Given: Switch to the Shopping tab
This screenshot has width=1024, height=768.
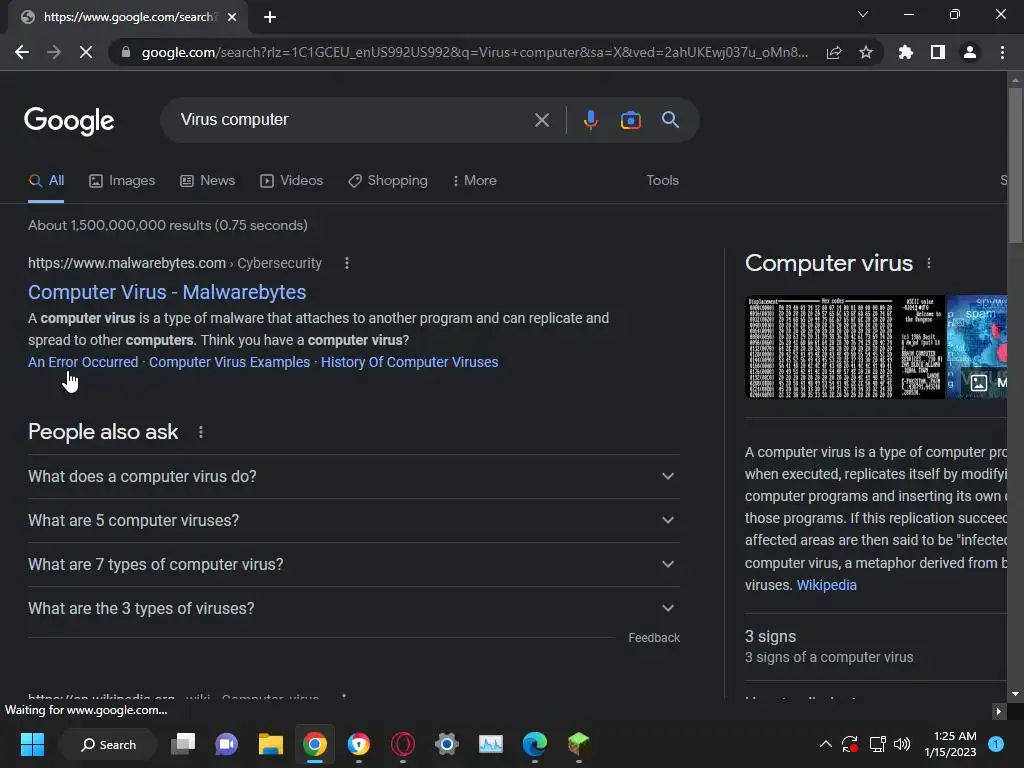Looking at the screenshot, I should coord(388,181).
